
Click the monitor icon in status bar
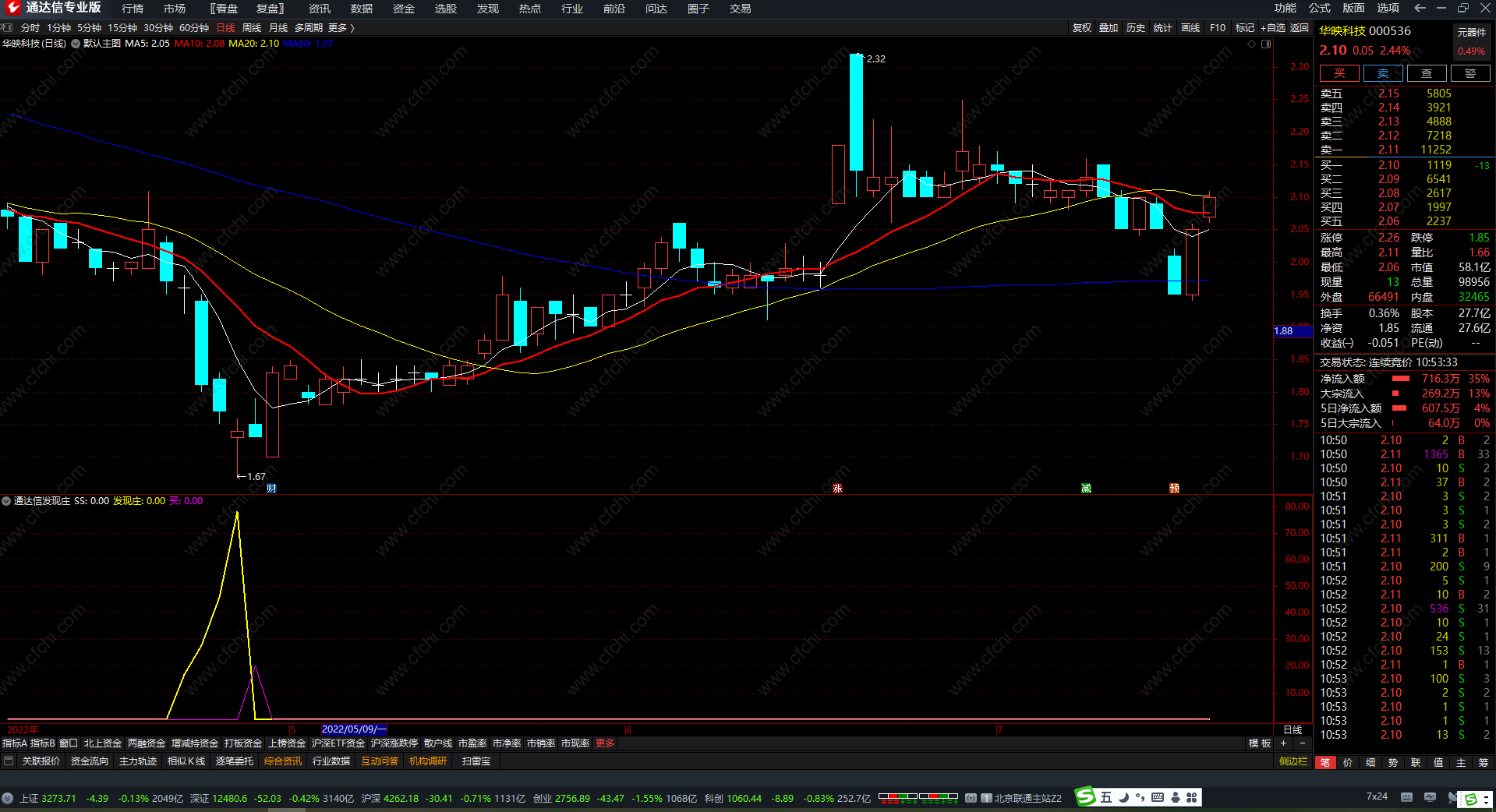tap(1430, 797)
